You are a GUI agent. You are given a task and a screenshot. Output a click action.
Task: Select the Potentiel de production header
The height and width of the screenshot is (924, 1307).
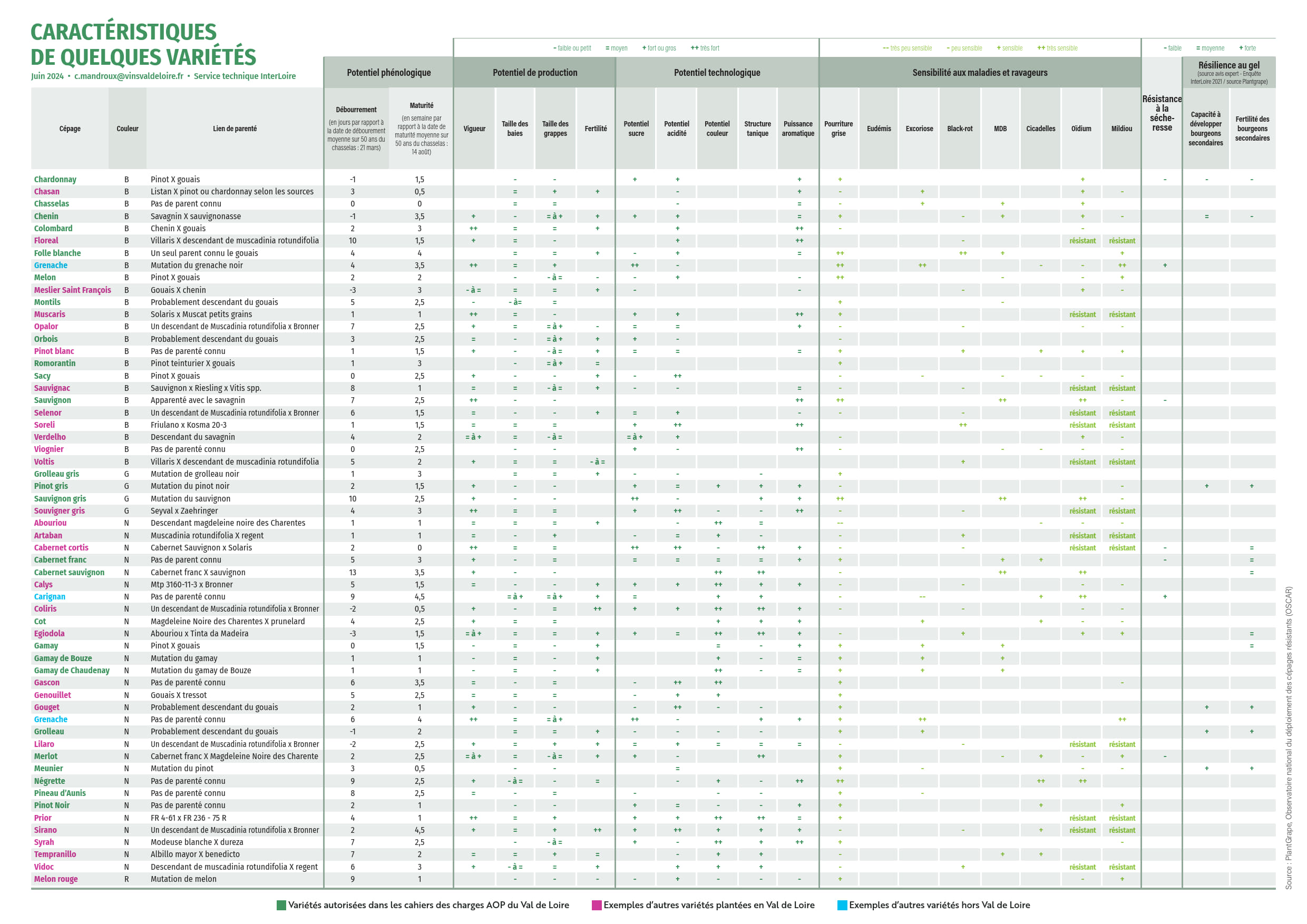pos(534,73)
